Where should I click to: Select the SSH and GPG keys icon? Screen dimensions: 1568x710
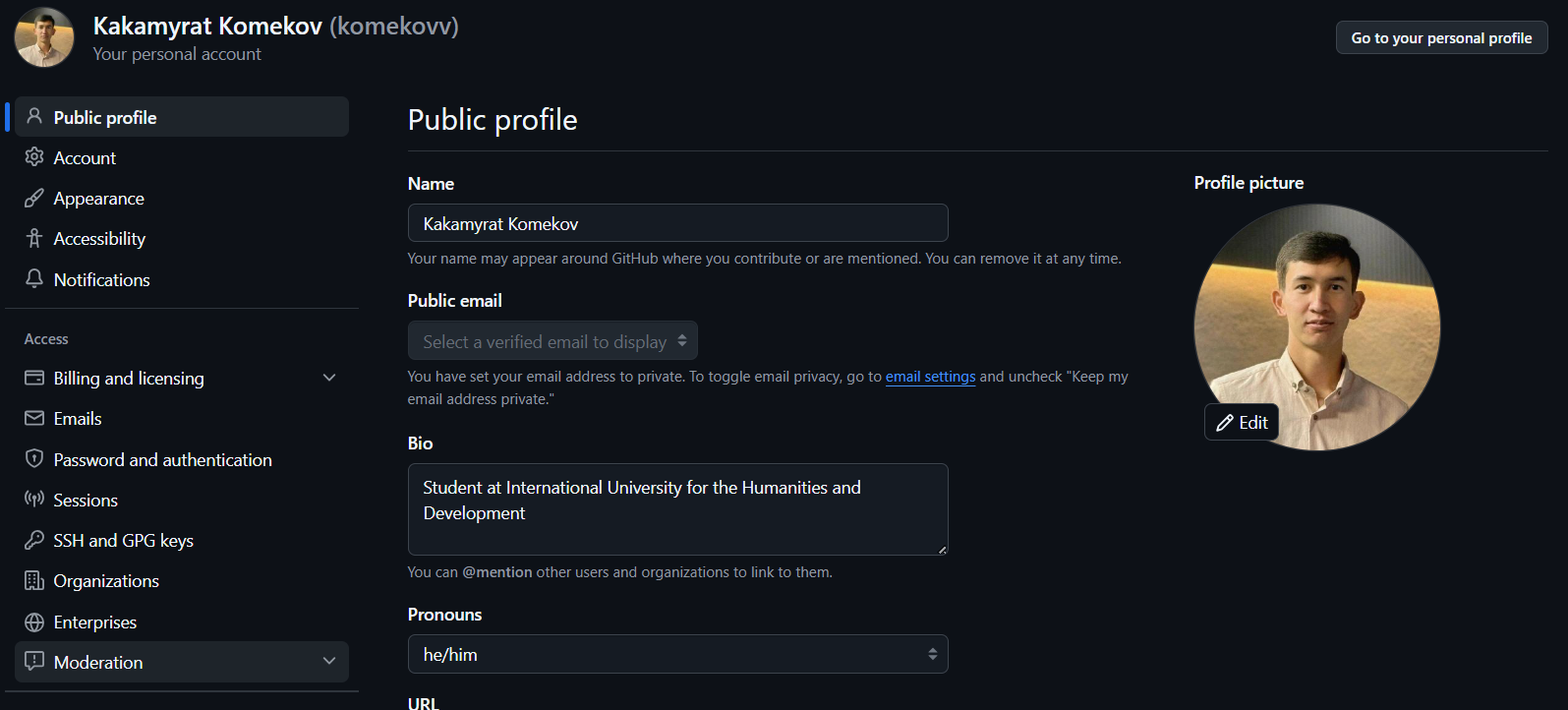click(x=33, y=540)
